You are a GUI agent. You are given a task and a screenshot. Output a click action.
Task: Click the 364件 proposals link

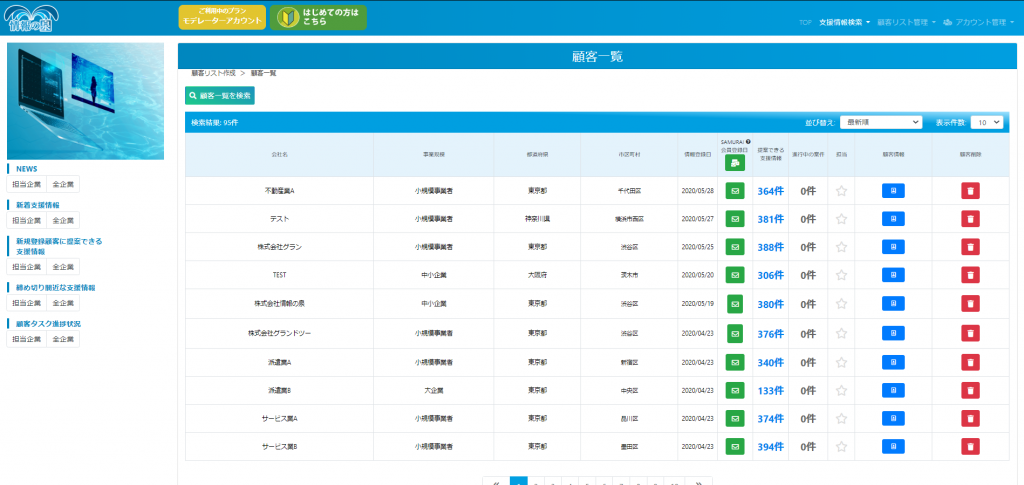770,191
